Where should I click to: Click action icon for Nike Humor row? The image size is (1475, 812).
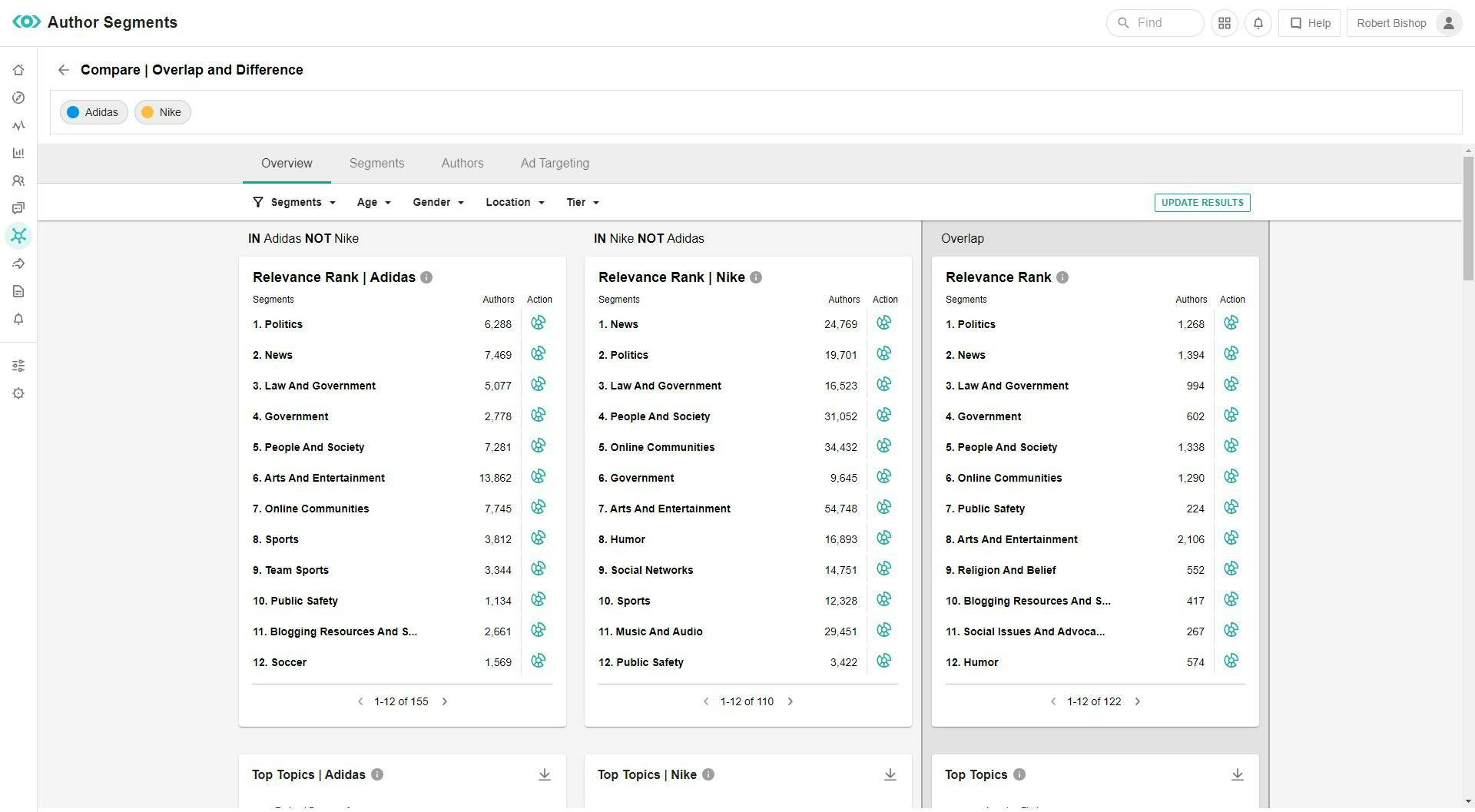(884, 539)
